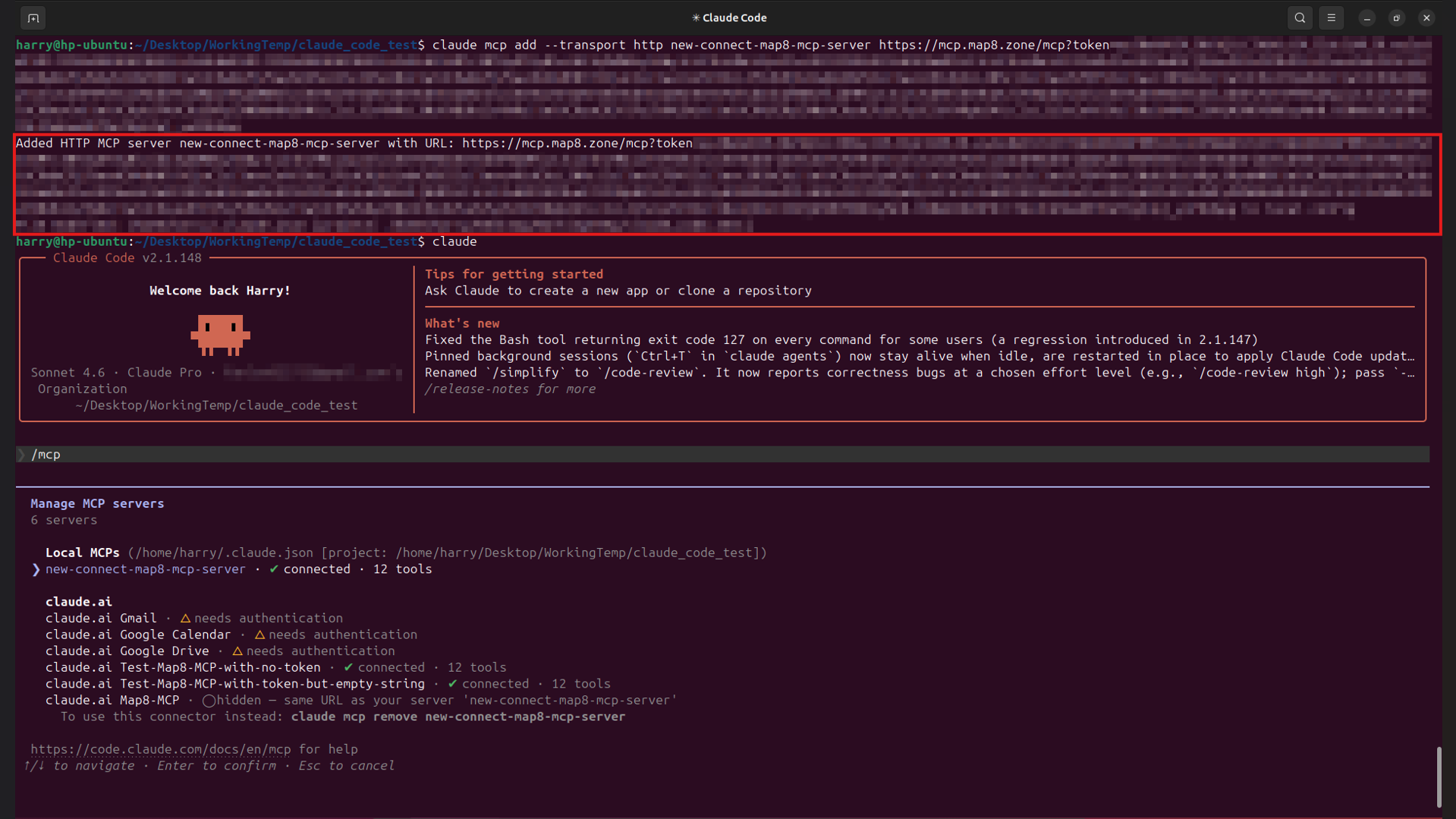Screen dimensions: 1456x819
Task: Click the "What's new" heading
Action: (462, 323)
